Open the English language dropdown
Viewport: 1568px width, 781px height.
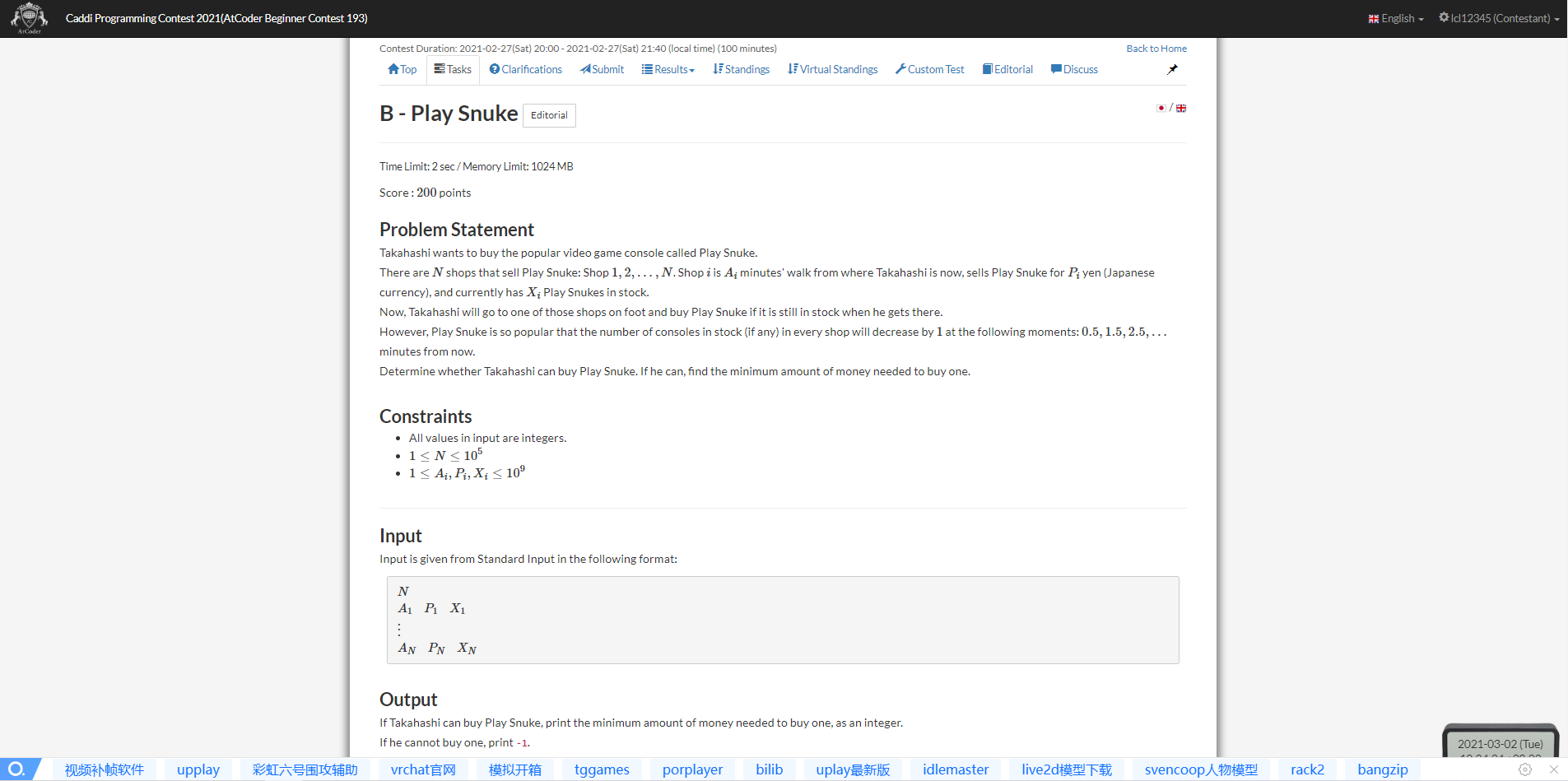(x=1396, y=18)
